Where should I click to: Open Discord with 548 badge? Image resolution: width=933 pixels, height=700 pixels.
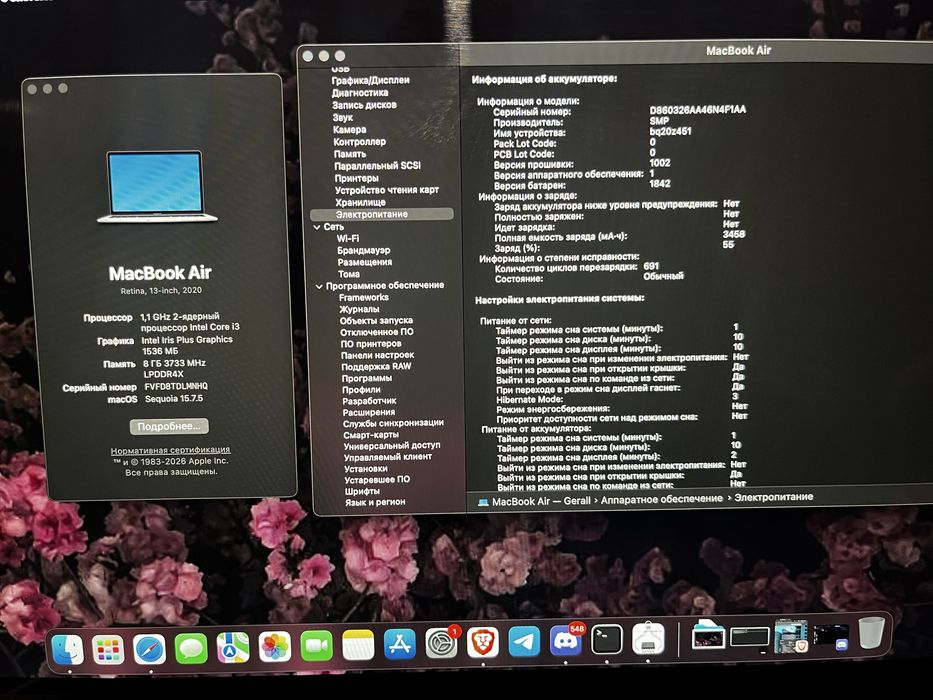565,640
